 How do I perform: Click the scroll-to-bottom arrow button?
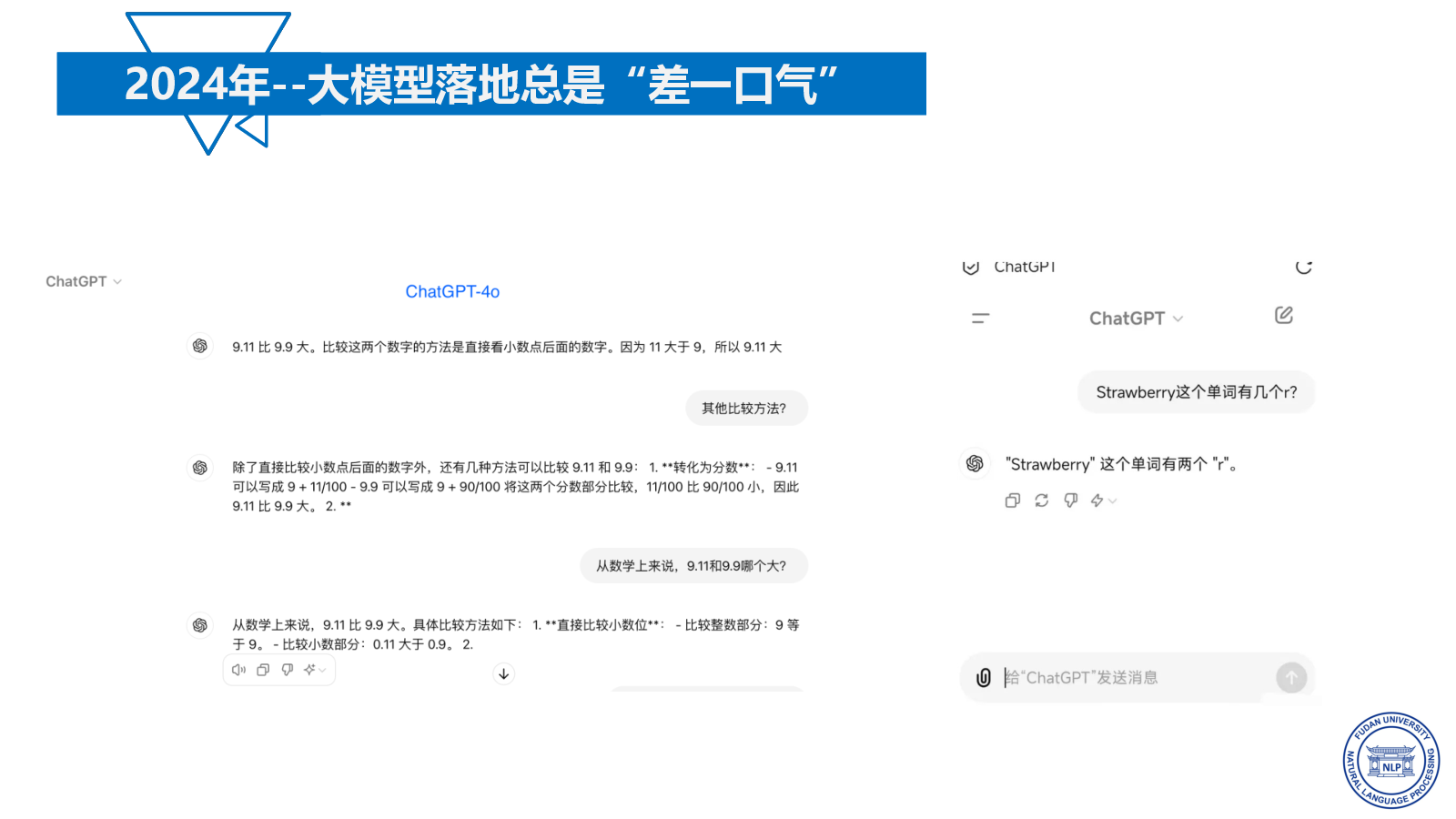(x=503, y=673)
